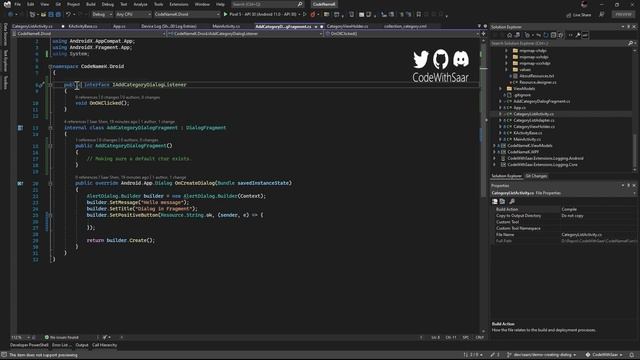Open the Analyze menu
This screenshot has height=360, width=640.
[x=140, y=4]
